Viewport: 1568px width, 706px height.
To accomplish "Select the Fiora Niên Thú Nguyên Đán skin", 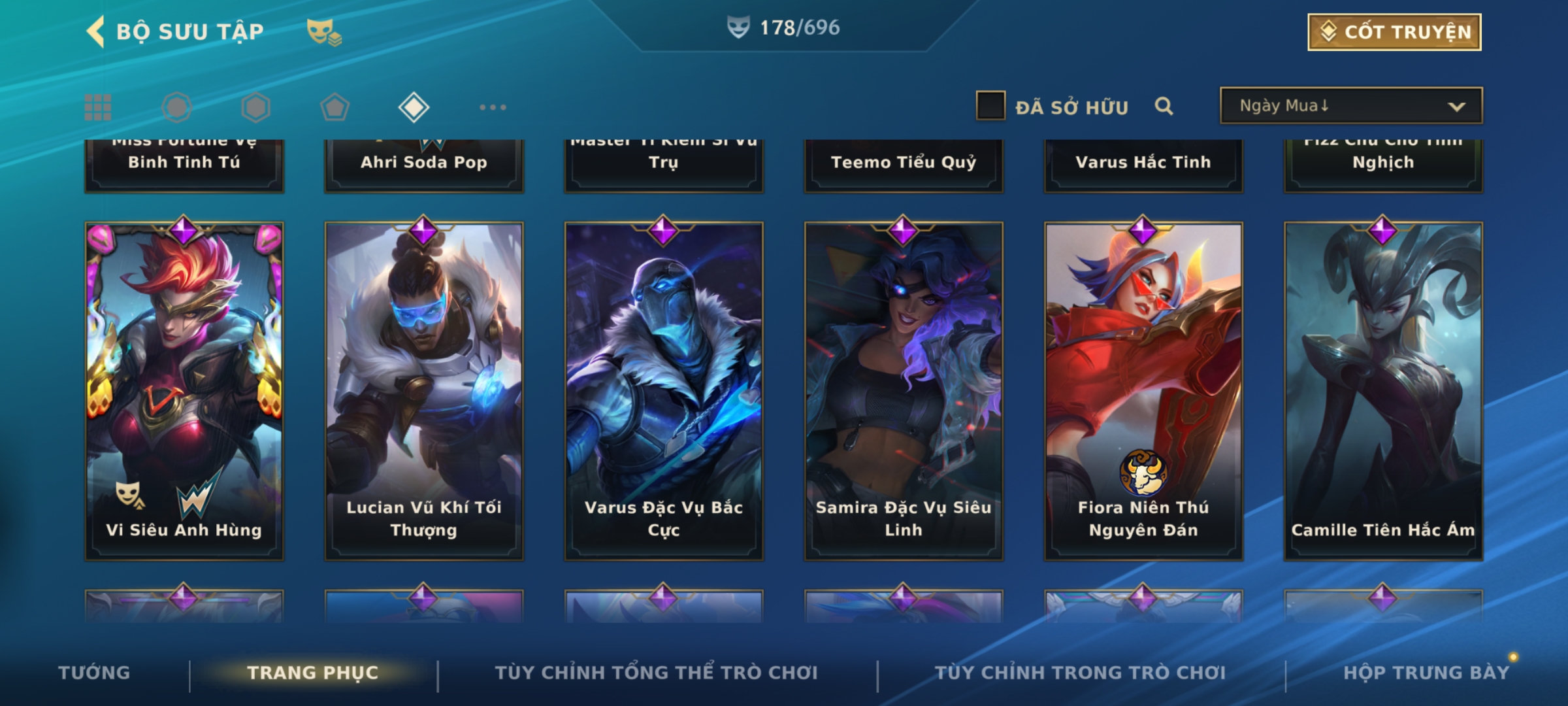I will click(x=1143, y=391).
